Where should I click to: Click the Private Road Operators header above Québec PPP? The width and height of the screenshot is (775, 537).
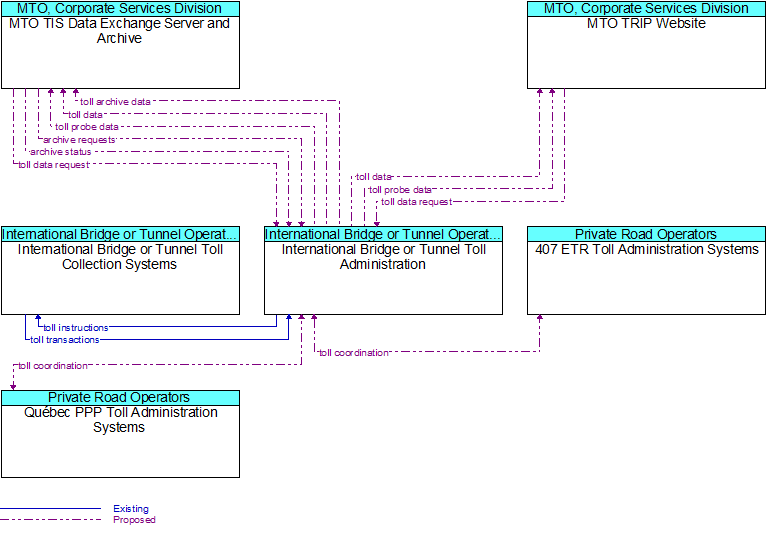pyautogui.click(x=120, y=398)
